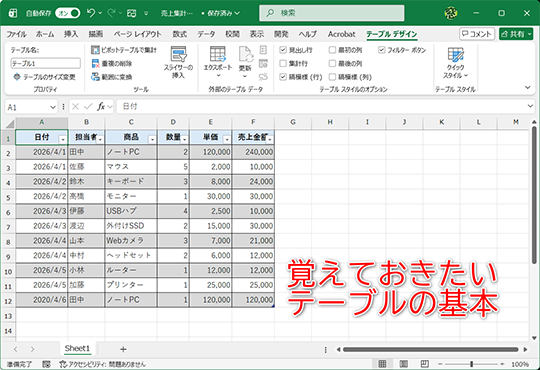Check the 縞模様 (列) checkbox

[332, 77]
